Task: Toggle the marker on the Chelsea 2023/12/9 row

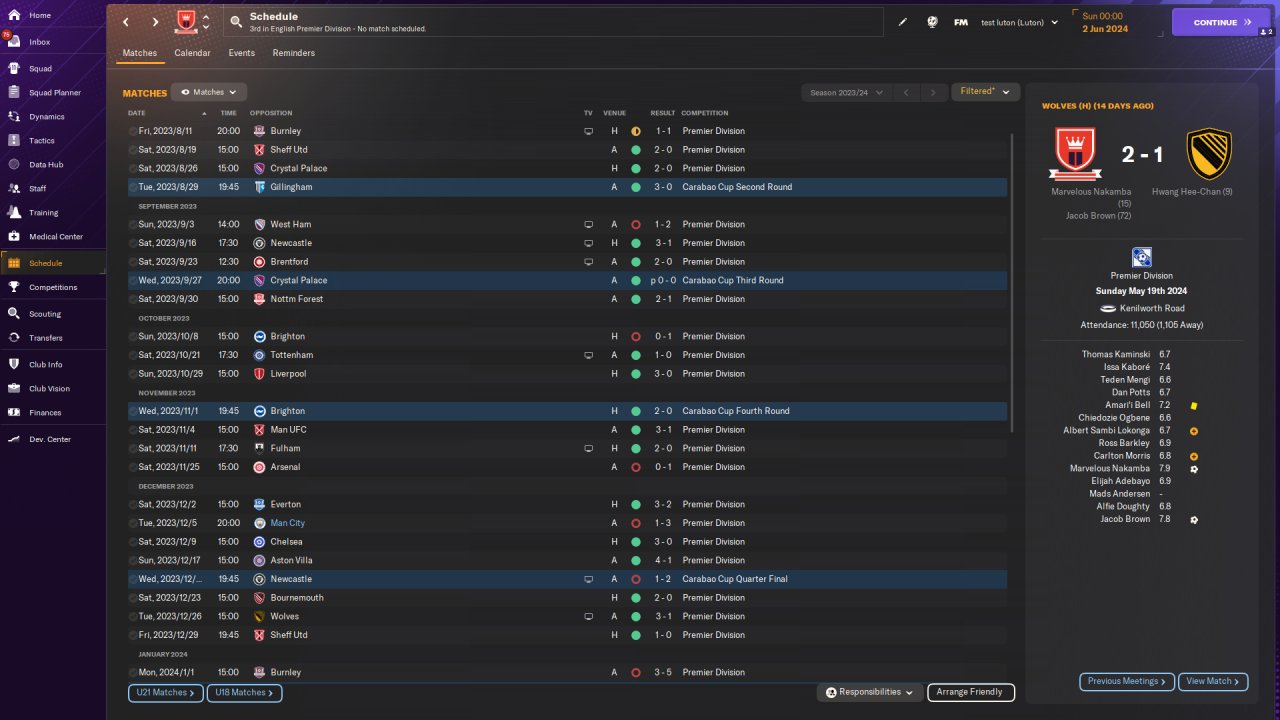Action: pos(133,542)
